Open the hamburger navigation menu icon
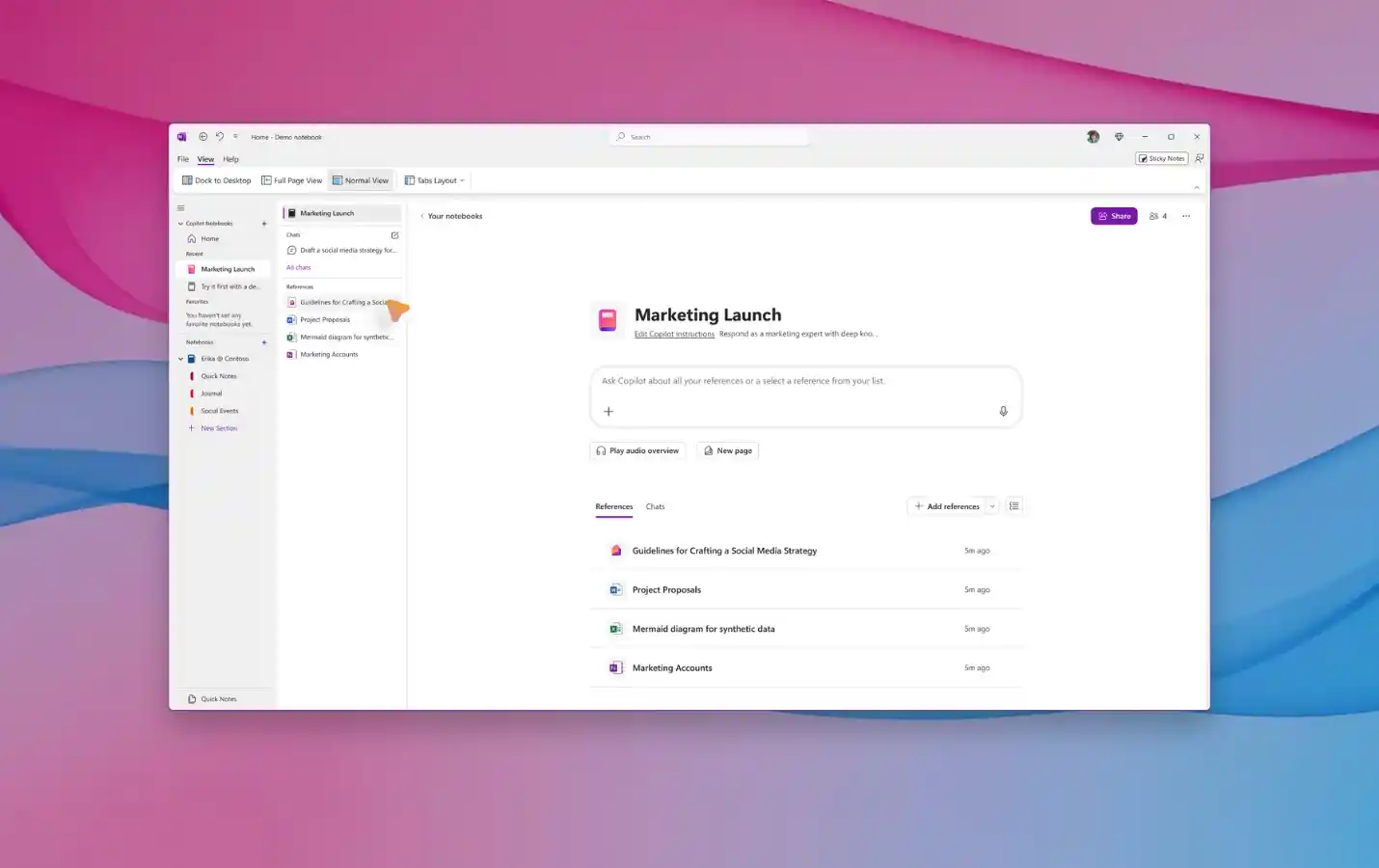The height and width of the screenshot is (868, 1379). point(180,208)
